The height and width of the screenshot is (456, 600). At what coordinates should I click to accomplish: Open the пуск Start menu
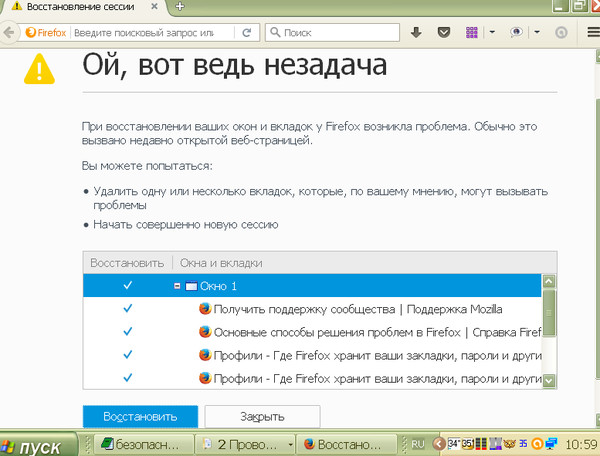pos(38,446)
